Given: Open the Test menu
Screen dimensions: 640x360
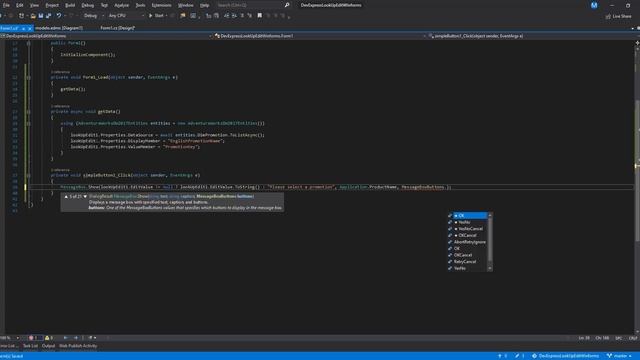Looking at the screenshot, I should click(x=104, y=5).
